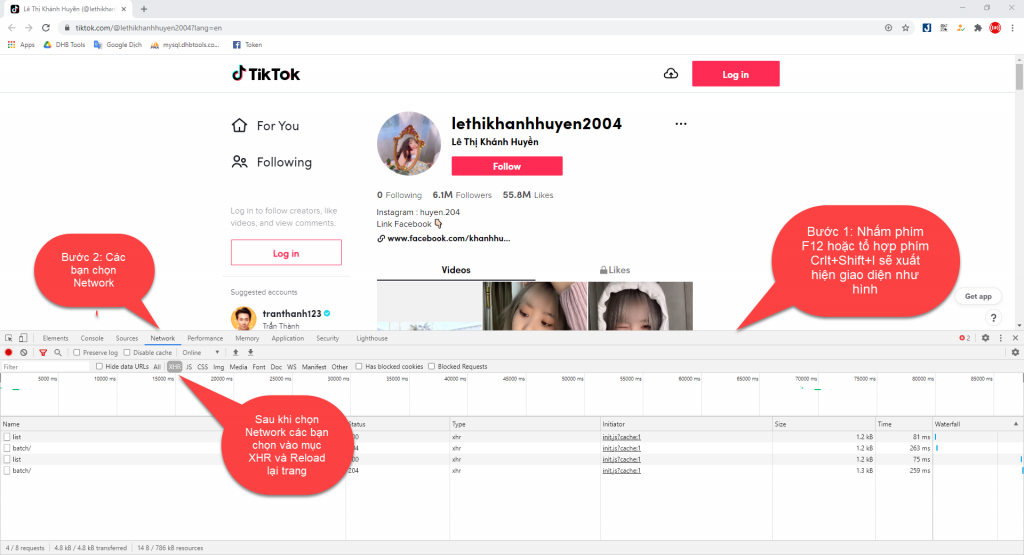
Task: Open DevTools three-dot customize menu
Action: tap(1000, 338)
